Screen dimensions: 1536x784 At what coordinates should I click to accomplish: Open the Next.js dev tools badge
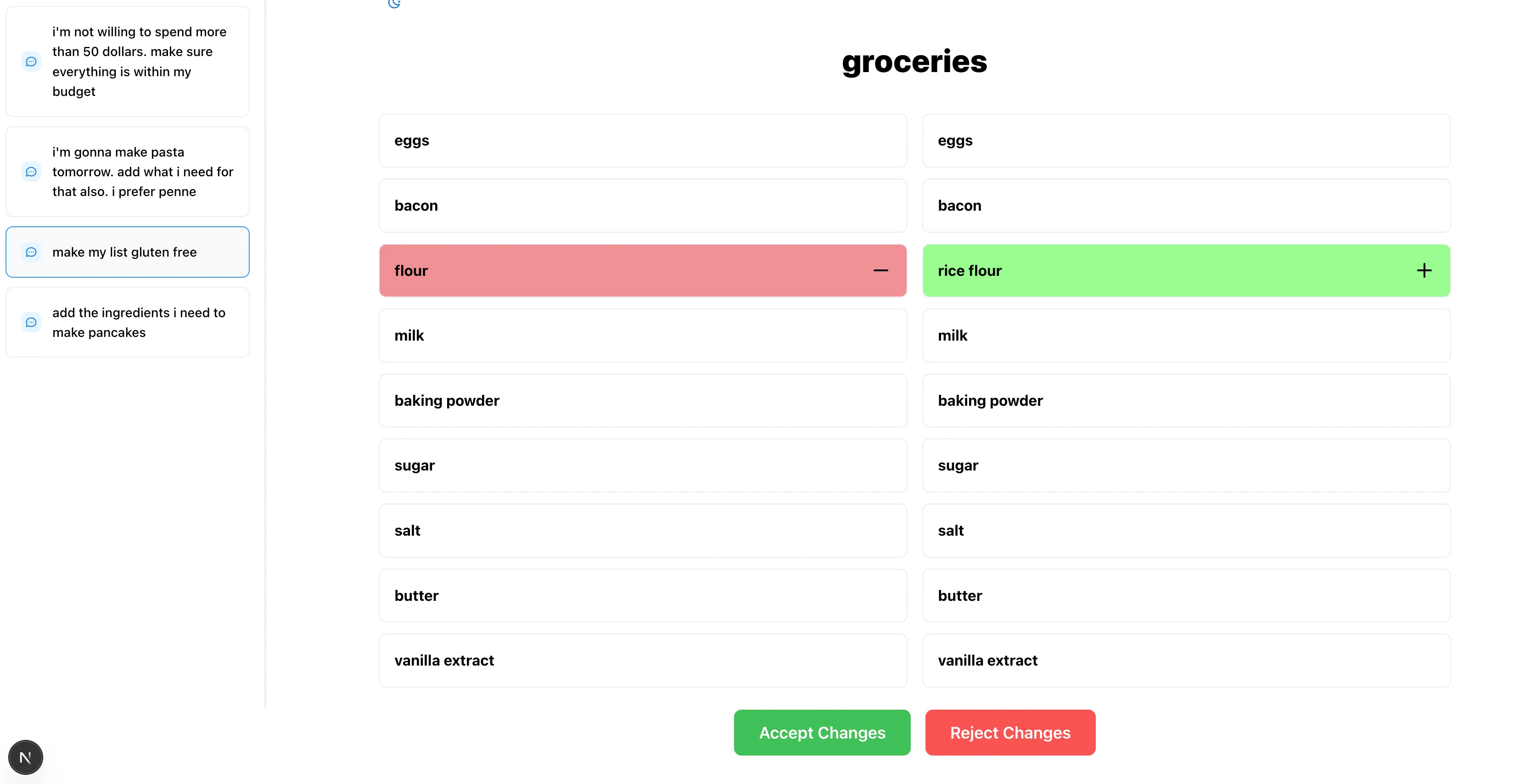[25, 757]
